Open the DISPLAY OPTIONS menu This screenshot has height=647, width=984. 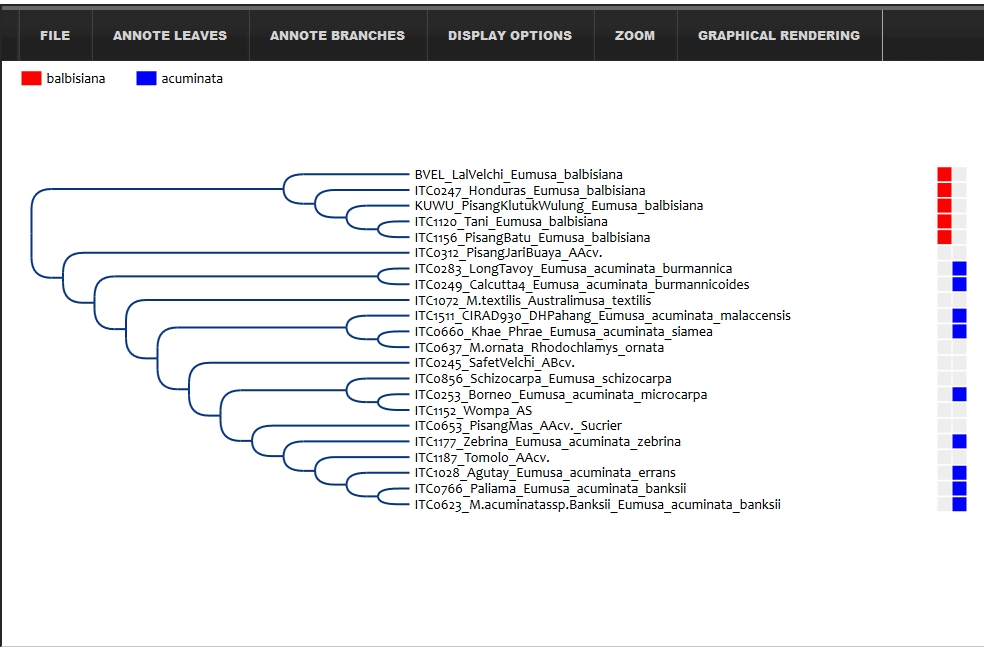[510, 36]
